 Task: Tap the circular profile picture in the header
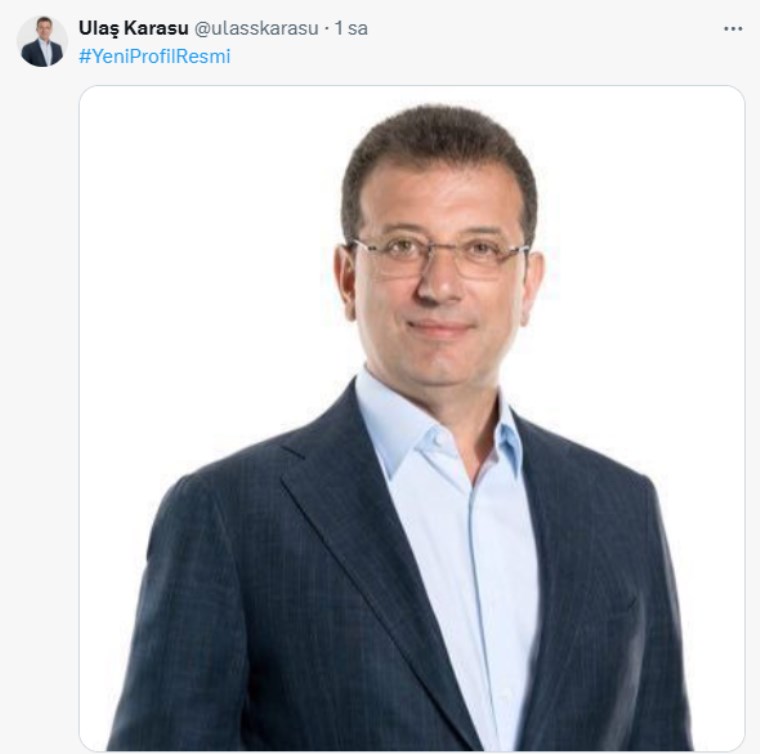click(42, 42)
